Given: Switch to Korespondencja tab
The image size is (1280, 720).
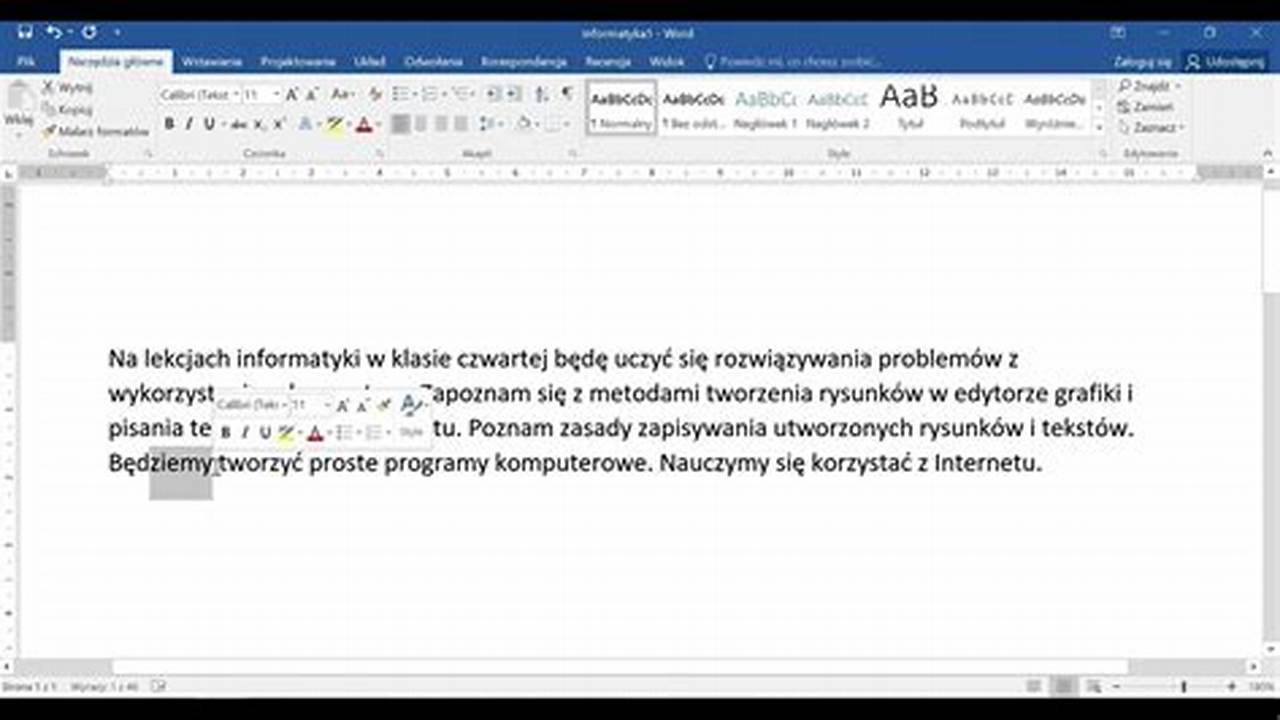Looking at the screenshot, I should [x=524, y=62].
